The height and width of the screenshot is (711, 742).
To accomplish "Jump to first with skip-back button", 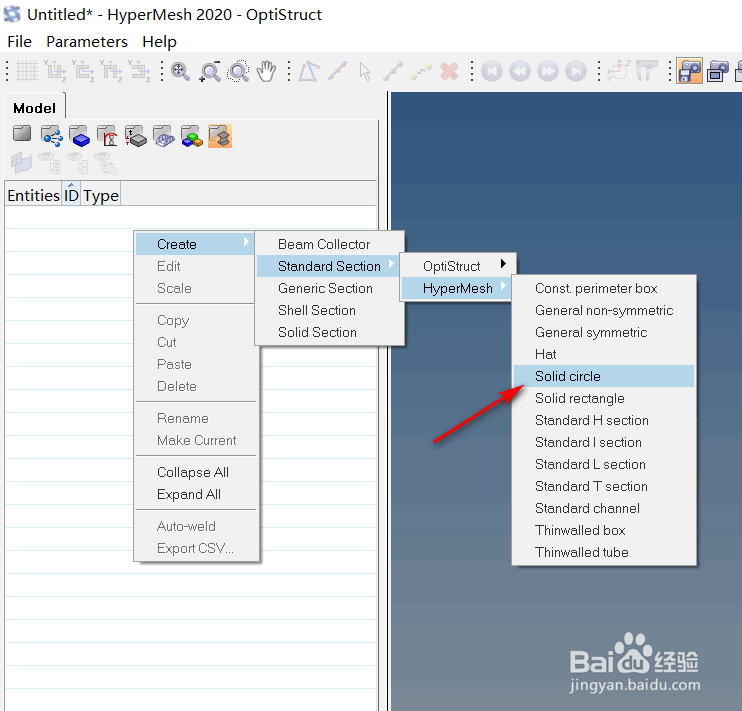I will click(x=492, y=71).
